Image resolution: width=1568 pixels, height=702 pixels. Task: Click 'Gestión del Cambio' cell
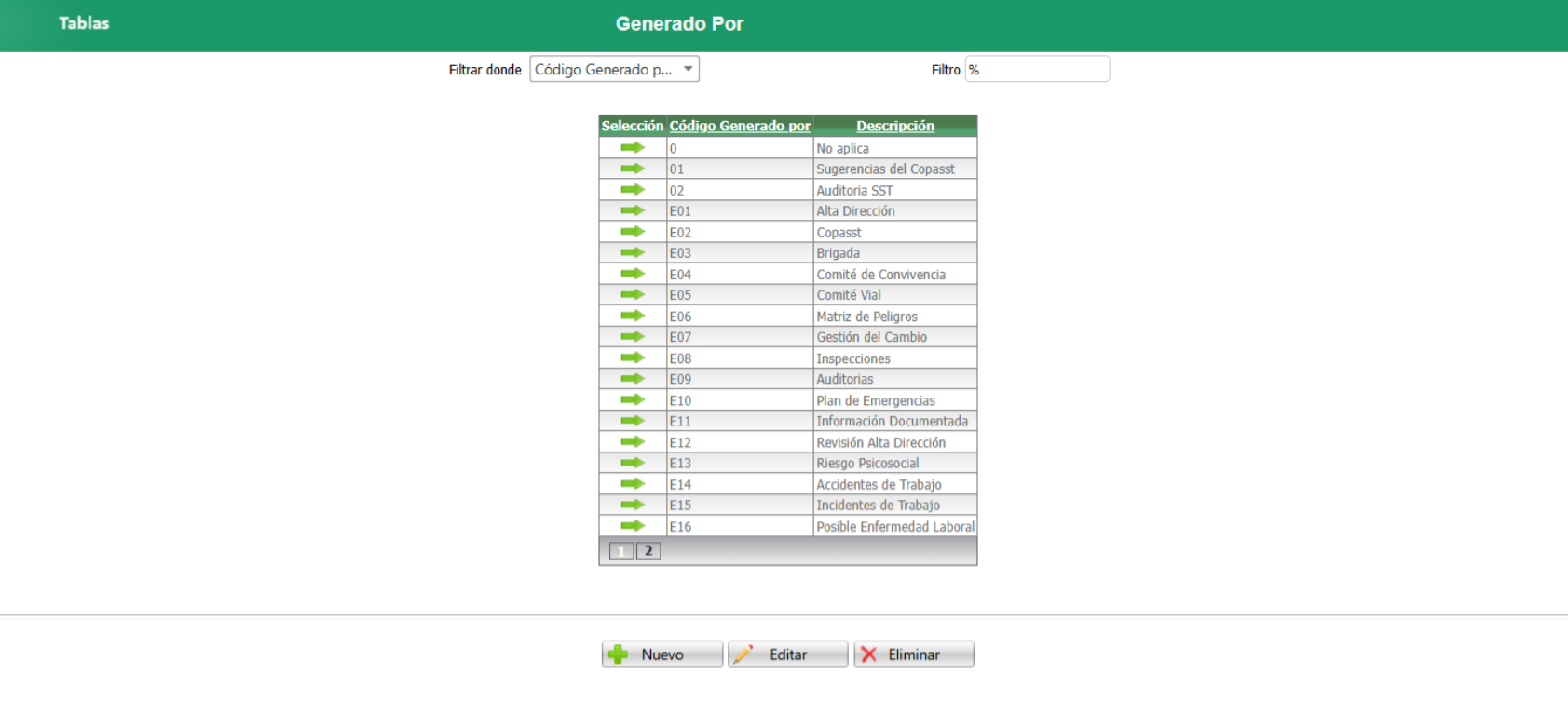pyautogui.click(x=895, y=337)
